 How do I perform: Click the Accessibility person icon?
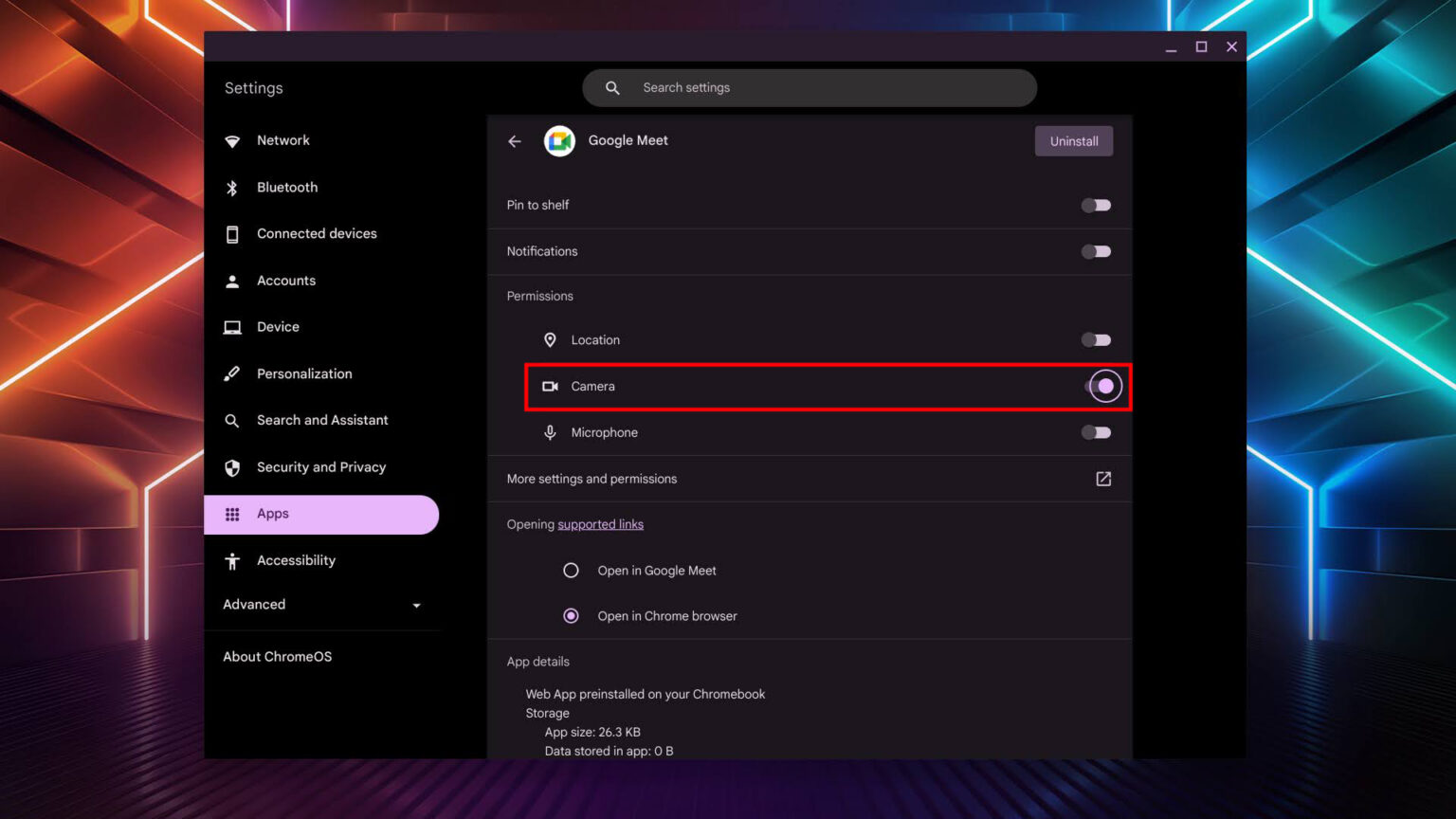pos(232,560)
